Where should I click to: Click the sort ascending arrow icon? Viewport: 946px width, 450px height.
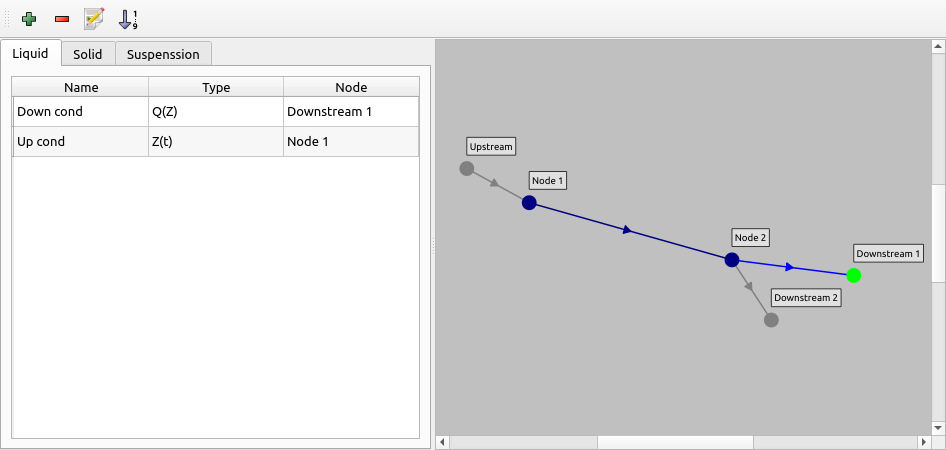(128, 18)
